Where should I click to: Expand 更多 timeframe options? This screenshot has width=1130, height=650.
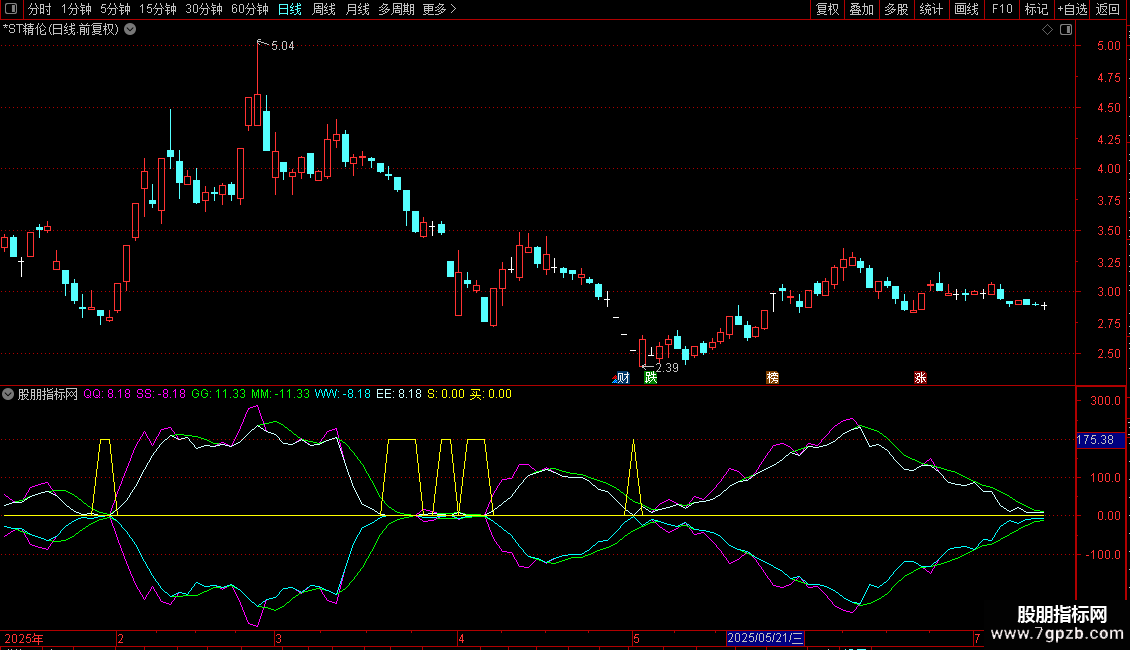click(439, 9)
